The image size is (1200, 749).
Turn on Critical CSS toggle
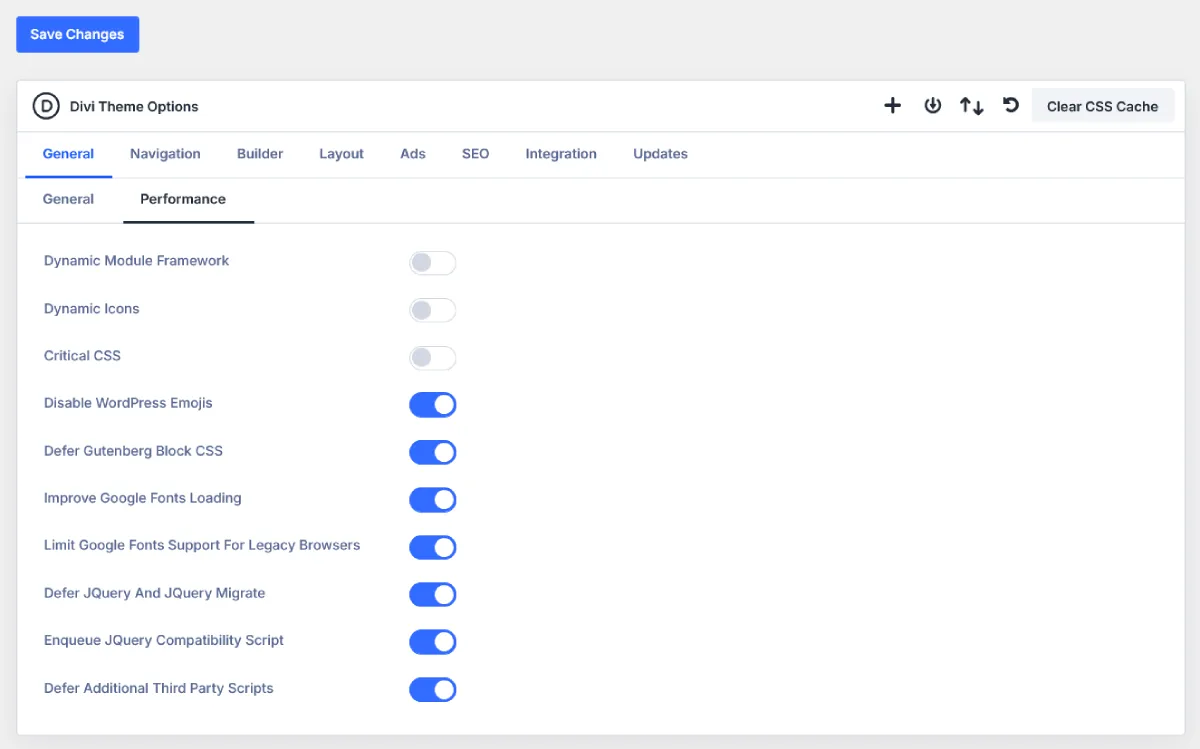pyautogui.click(x=433, y=358)
